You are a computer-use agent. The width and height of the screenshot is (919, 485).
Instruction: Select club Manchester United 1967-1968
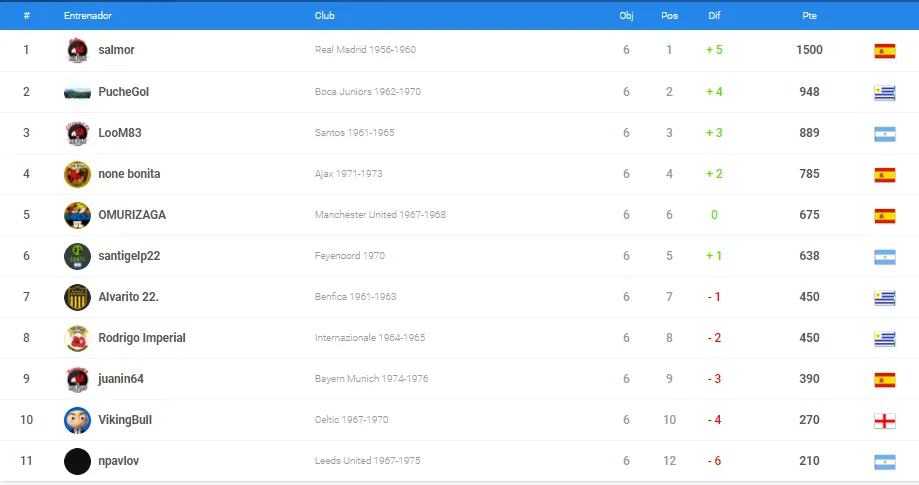point(380,215)
